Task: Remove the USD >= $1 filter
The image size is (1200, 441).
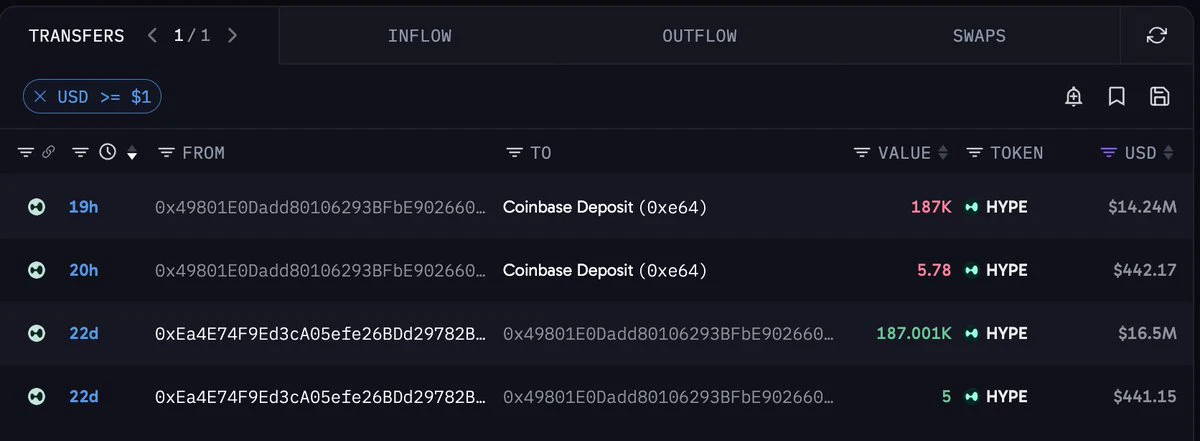Action: coord(40,97)
